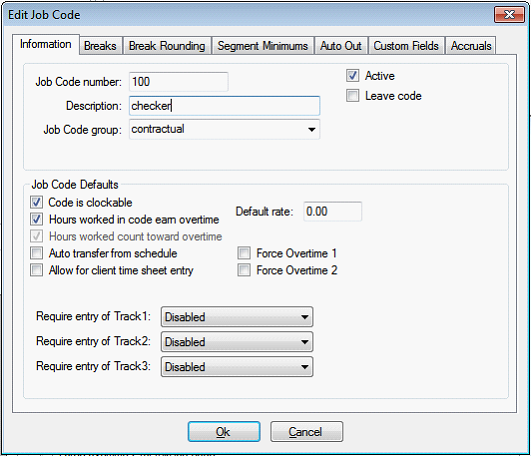This screenshot has width=532, height=457.
Task: Open the Custom Fields tab
Action: tap(406, 46)
